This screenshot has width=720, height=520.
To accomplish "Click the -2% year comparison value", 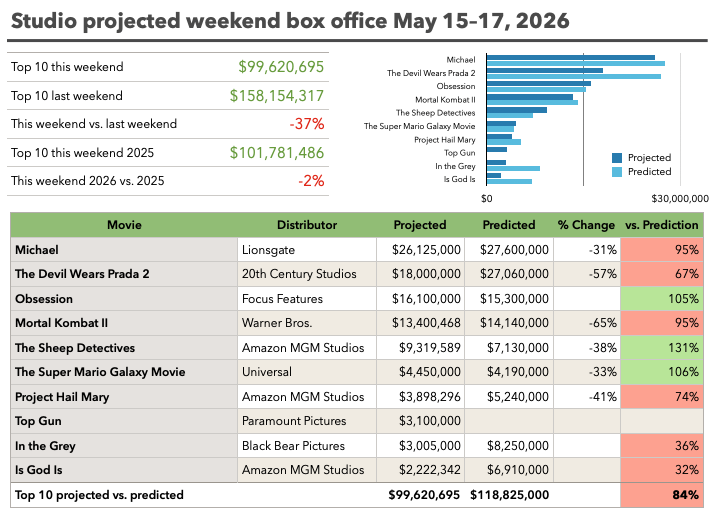I will 311,181.
